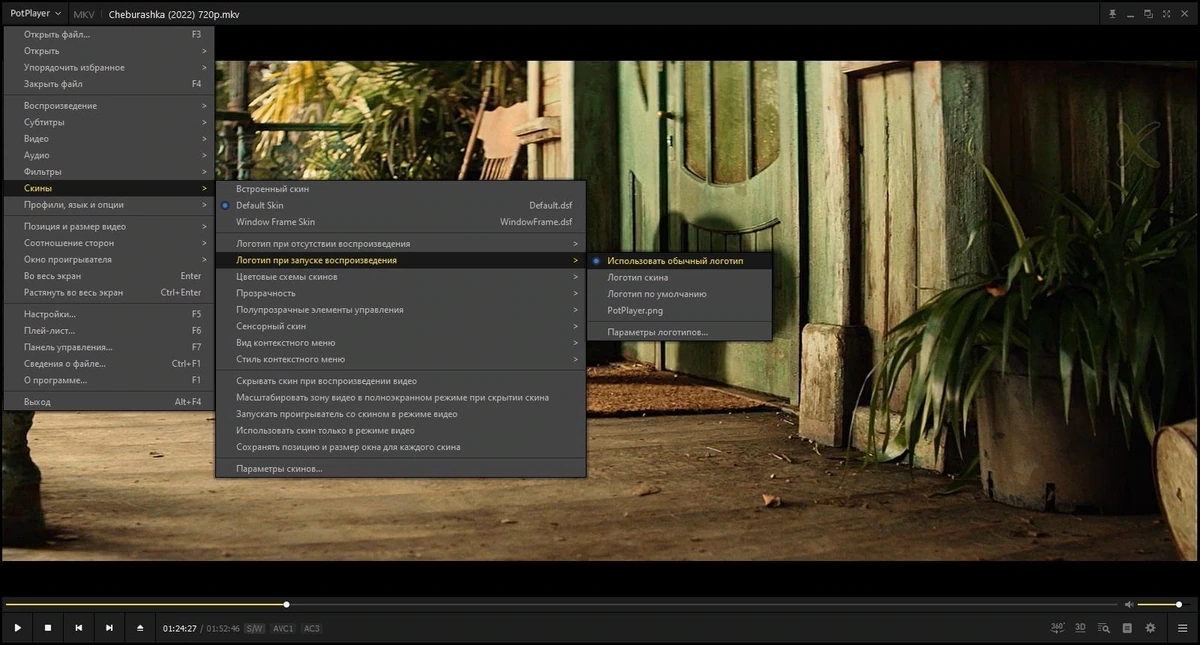This screenshot has width=1200, height=645.
Task: Click the MKV format label in title bar
Action: click(84, 14)
